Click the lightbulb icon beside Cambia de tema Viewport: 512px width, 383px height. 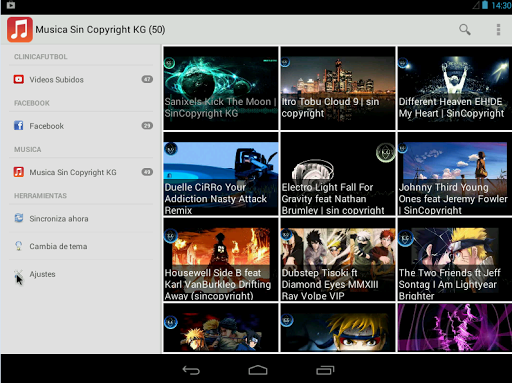(19, 246)
